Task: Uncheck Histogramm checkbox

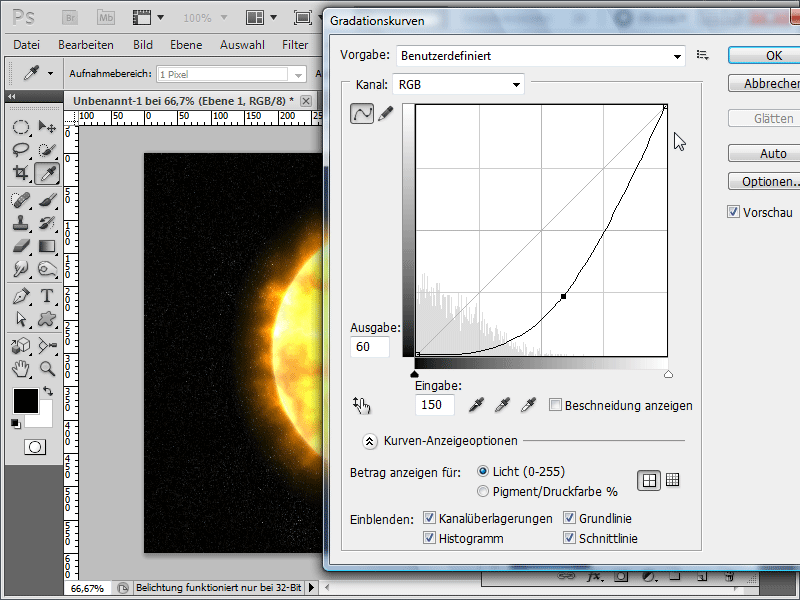Action: tap(430, 538)
